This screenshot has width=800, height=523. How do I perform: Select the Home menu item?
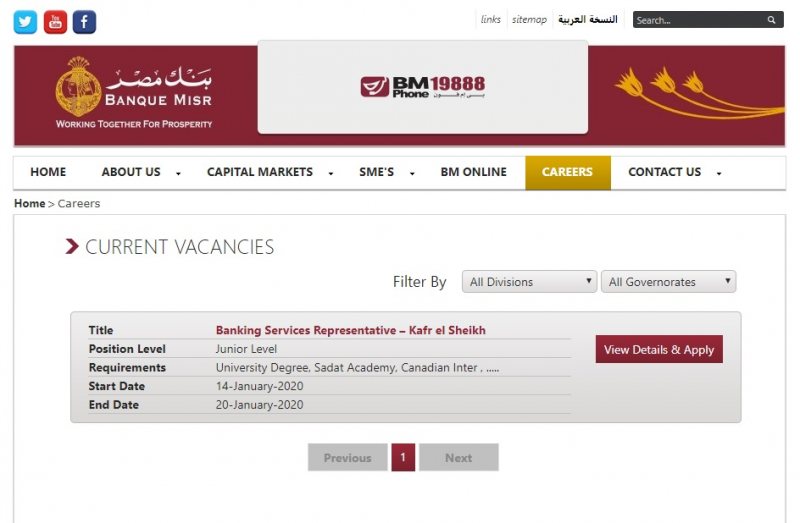[48, 172]
